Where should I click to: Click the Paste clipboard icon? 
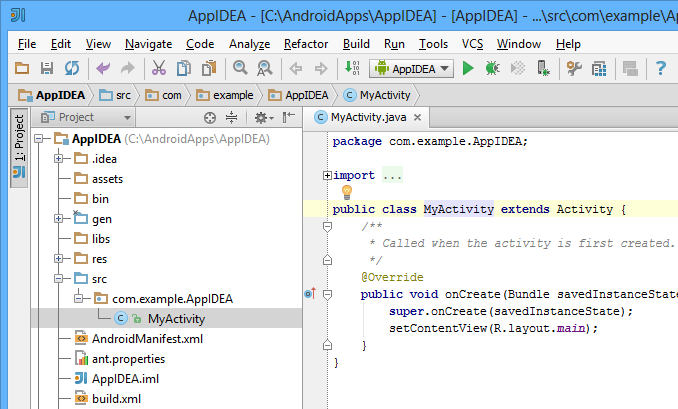coord(209,68)
